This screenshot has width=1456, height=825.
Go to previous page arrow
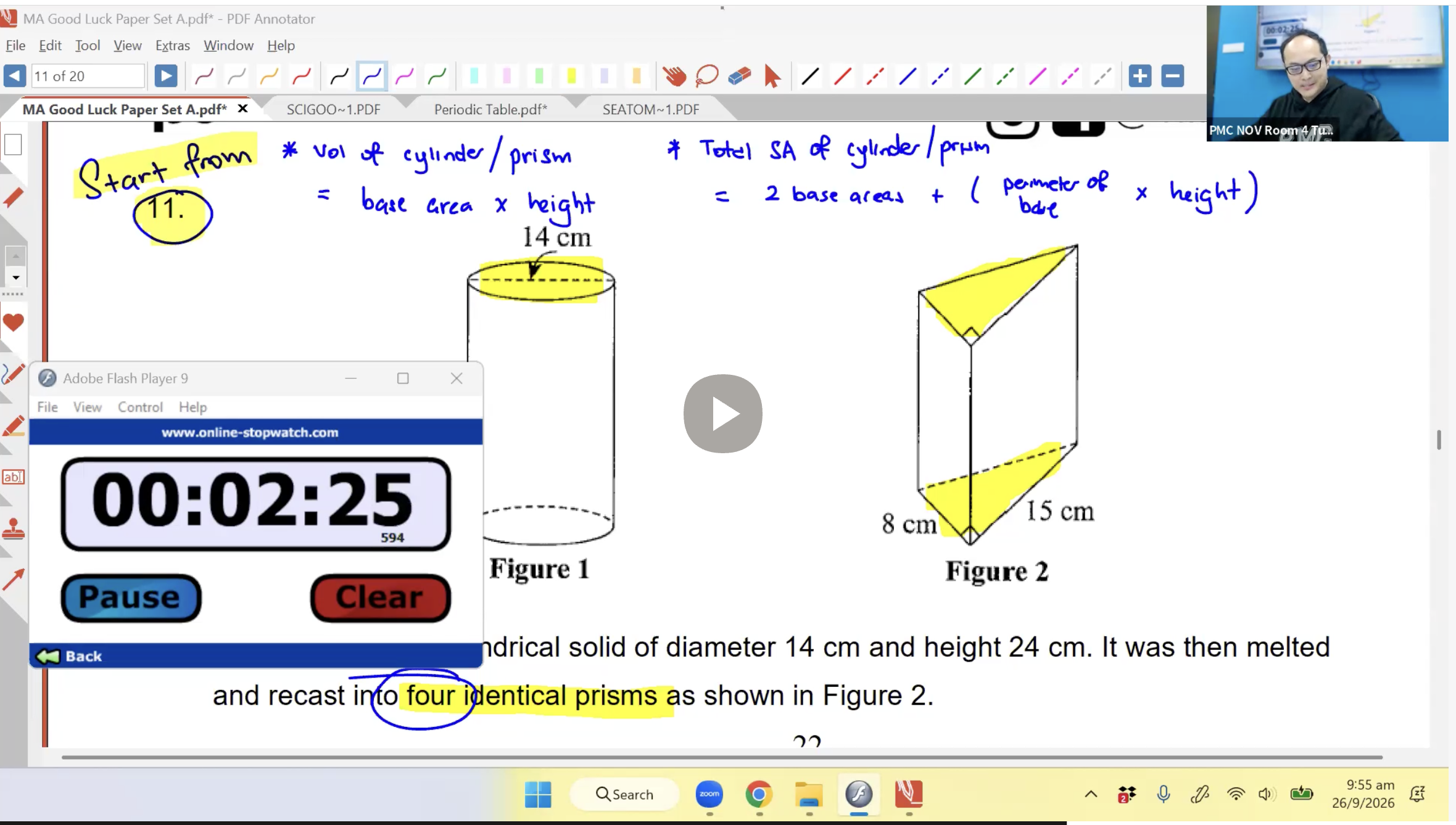[x=15, y=76]
